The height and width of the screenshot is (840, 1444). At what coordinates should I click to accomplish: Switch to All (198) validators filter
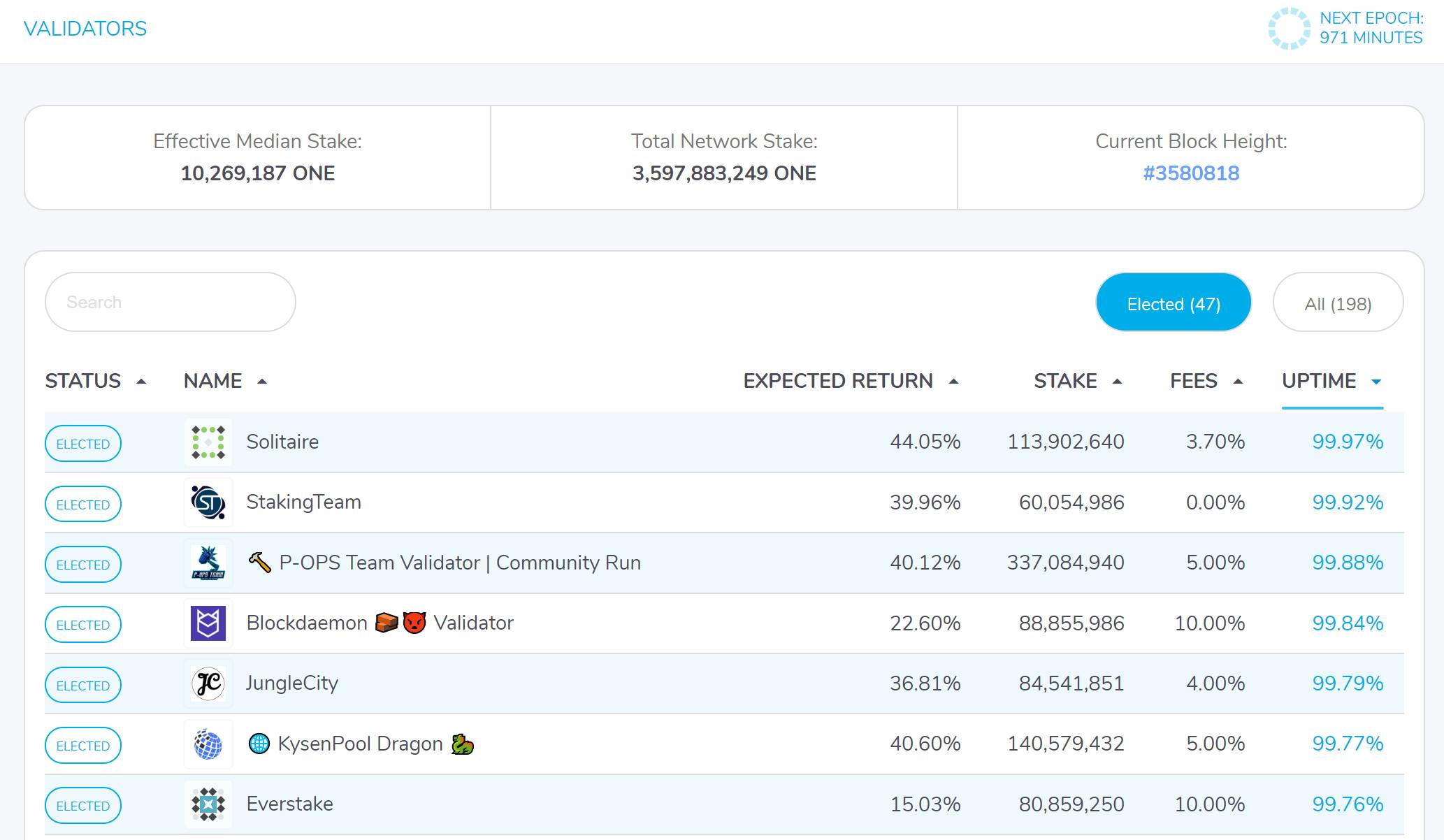pos(1337,304)
